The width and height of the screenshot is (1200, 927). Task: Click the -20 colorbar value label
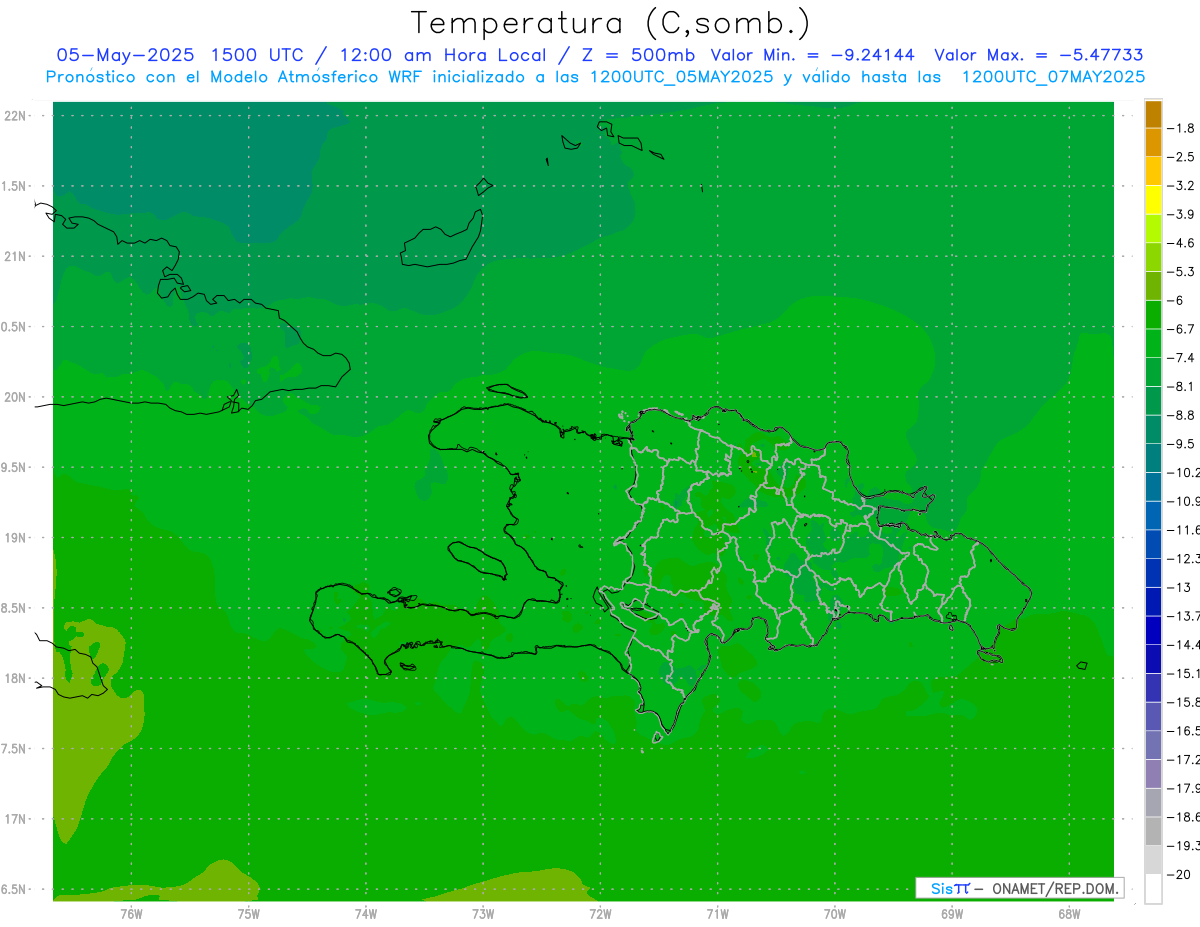[x=1180, y=874]
